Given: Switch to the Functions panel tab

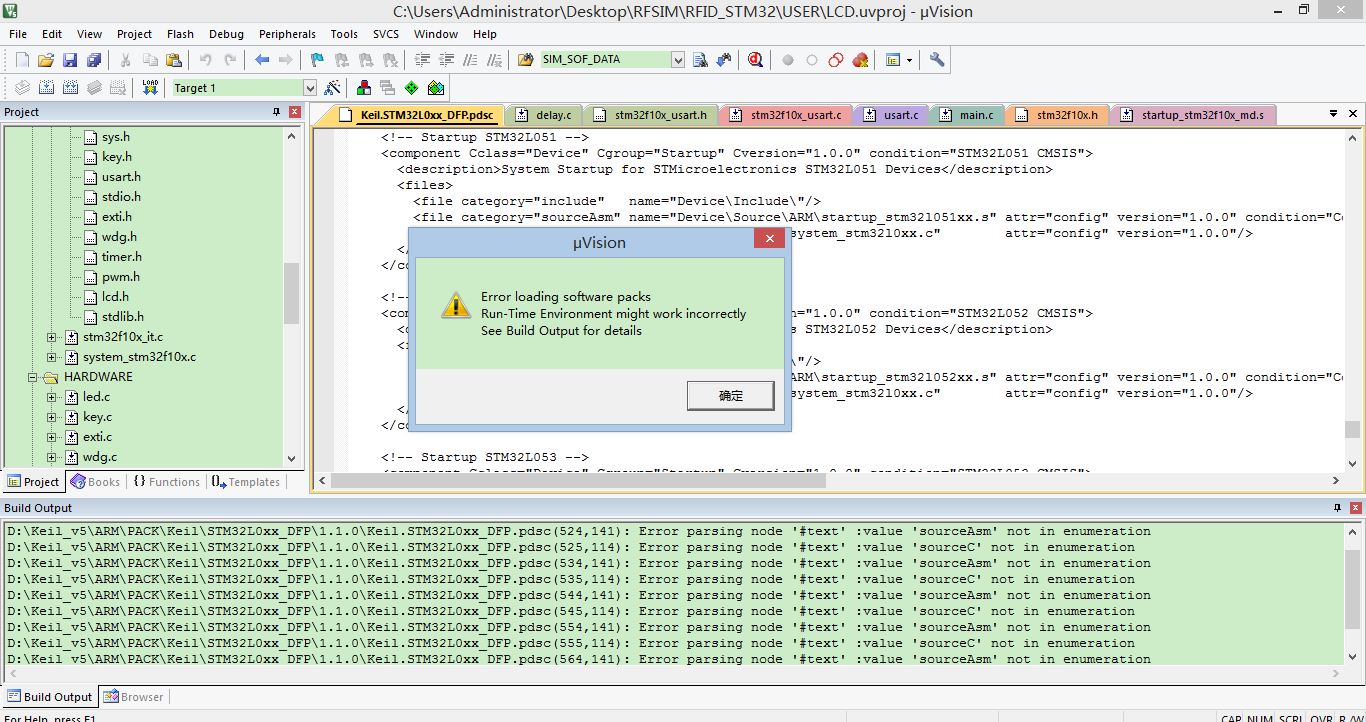Looking at the screenshot, I should point(166,482).
